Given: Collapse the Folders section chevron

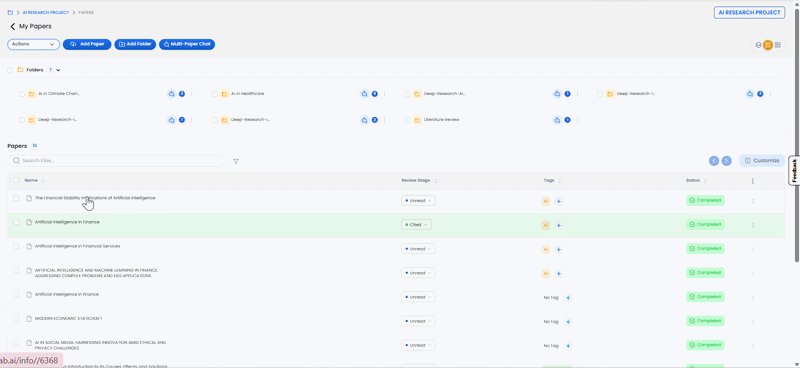Looking at the screenshot, I should 58,70.
